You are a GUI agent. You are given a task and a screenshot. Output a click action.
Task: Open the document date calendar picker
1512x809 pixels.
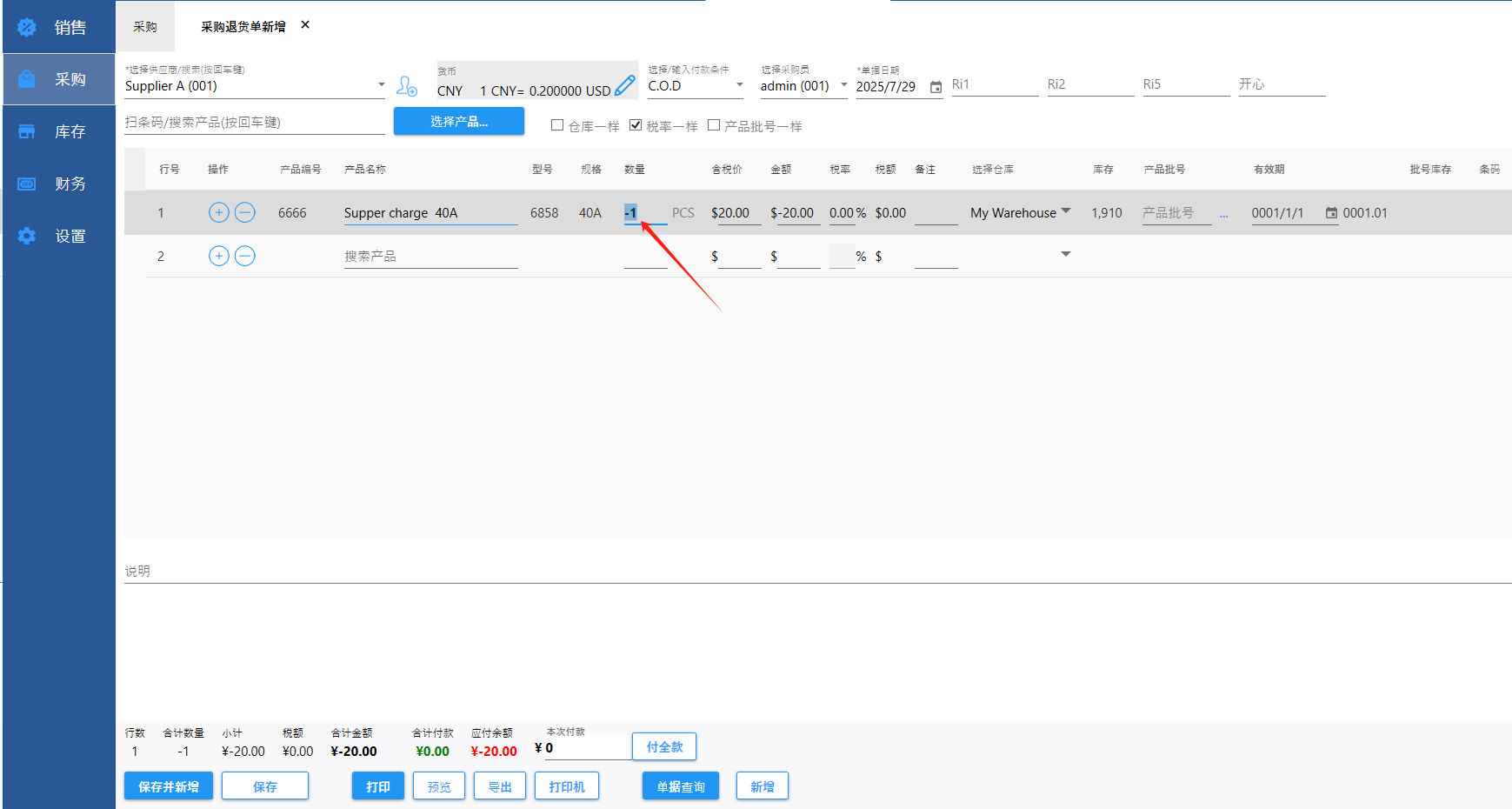[936, 87]
